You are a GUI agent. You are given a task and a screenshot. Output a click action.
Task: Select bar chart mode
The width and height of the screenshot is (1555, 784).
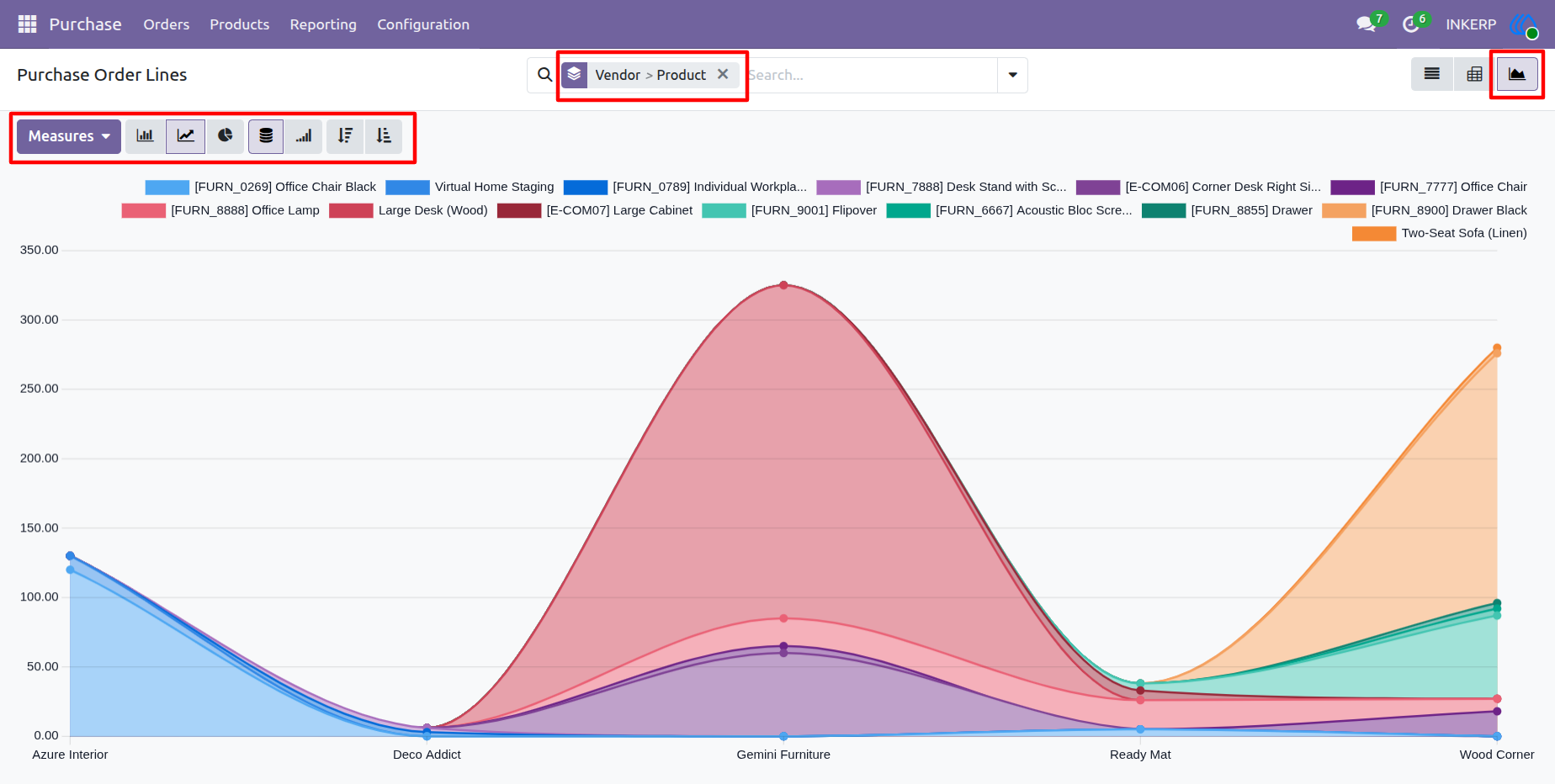pos(146,136)
